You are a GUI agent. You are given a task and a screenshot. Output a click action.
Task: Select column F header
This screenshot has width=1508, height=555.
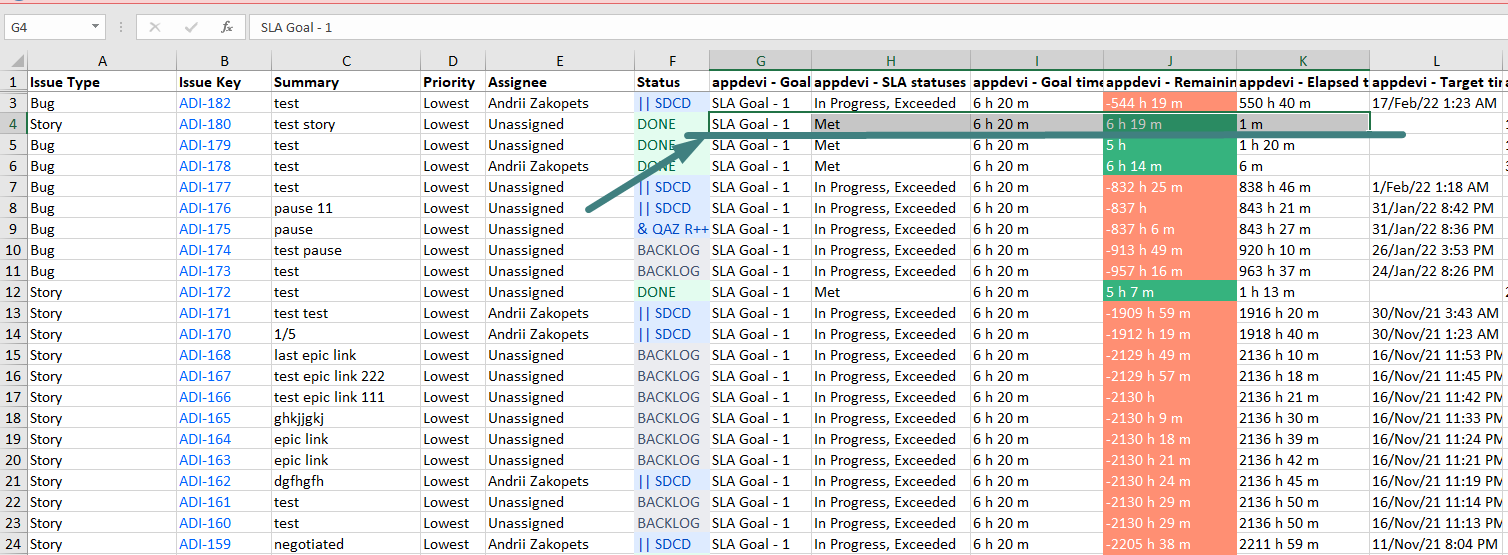click(672, 61)
